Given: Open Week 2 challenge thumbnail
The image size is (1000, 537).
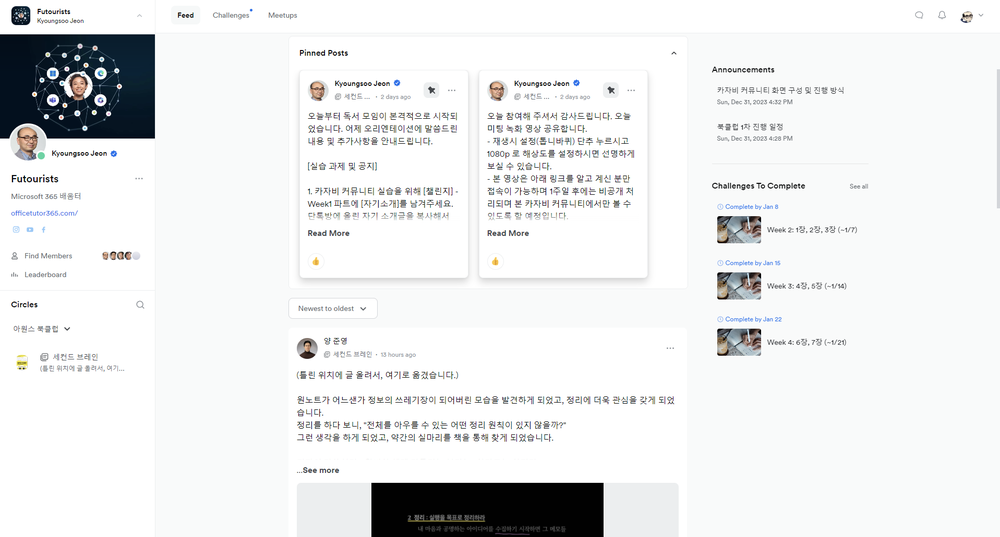Looking at the screenshot, I should [x=738, y=230].
